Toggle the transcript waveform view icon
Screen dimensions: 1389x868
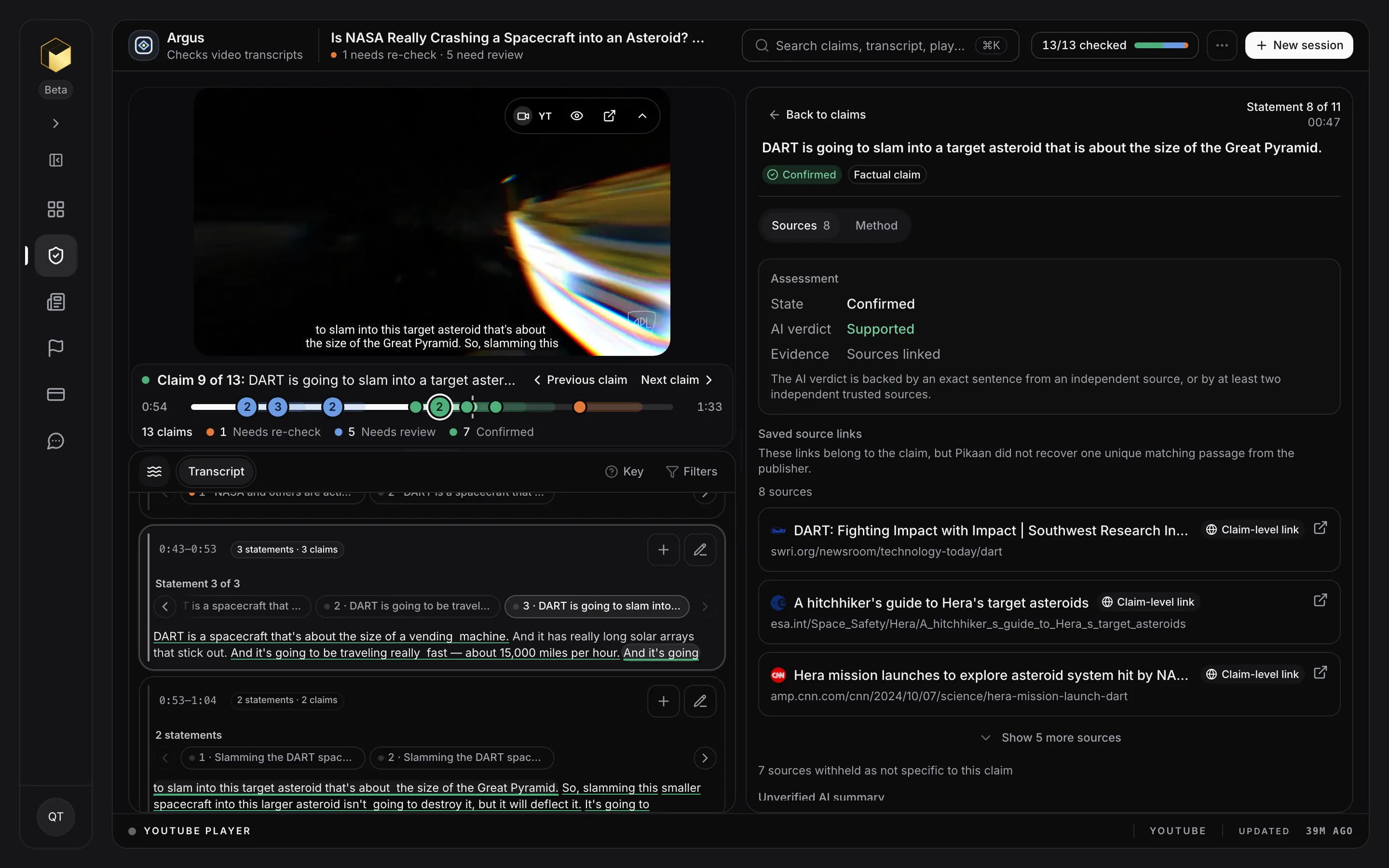pos(154,471)
